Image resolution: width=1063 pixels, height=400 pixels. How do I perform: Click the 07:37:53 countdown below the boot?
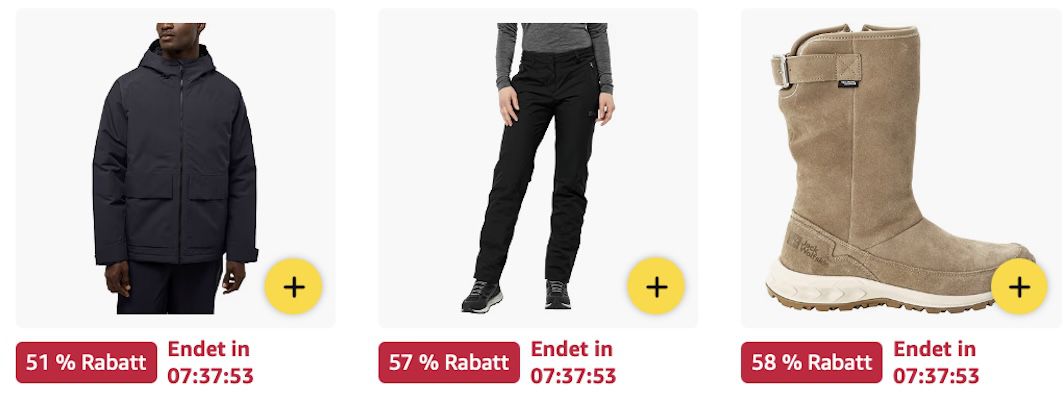tap(936, 376)
